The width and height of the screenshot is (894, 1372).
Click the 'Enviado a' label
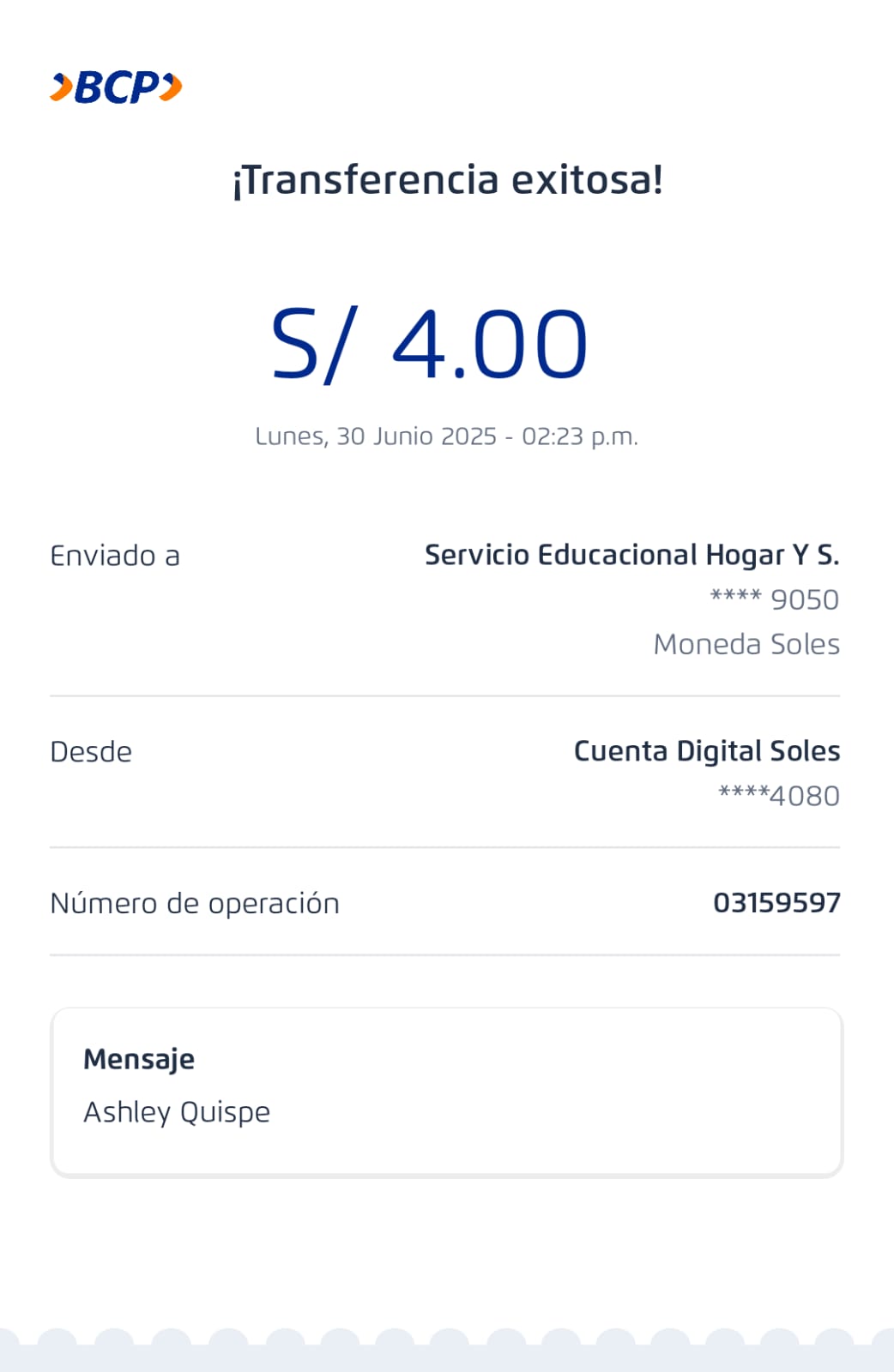coord(115,556)
